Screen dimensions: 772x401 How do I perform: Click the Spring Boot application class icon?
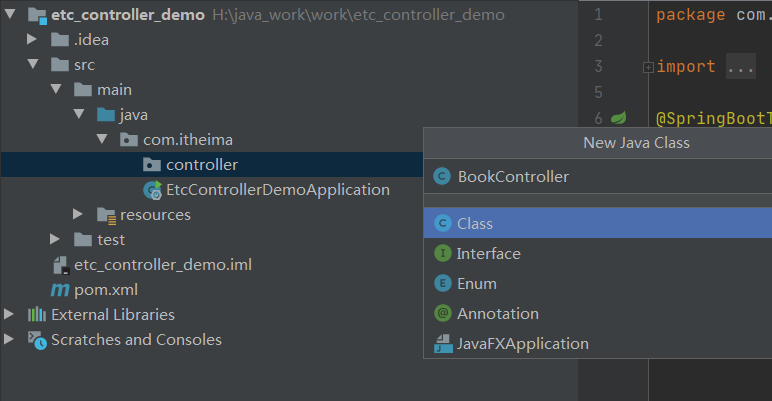(x=152, y=190)
